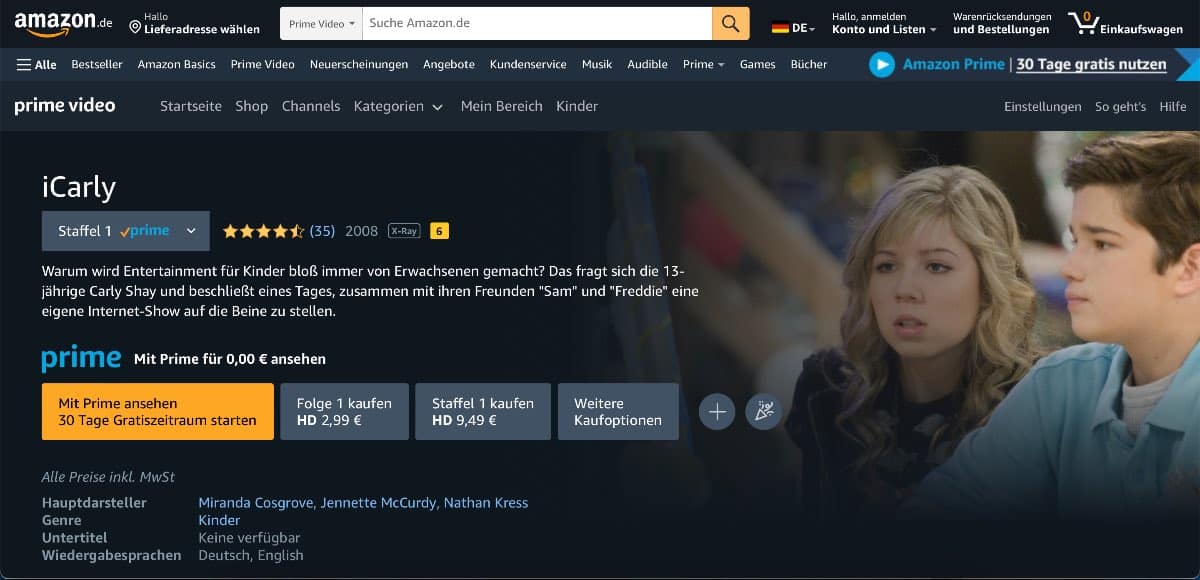Open Games nav item

click(x=758, y=64)
